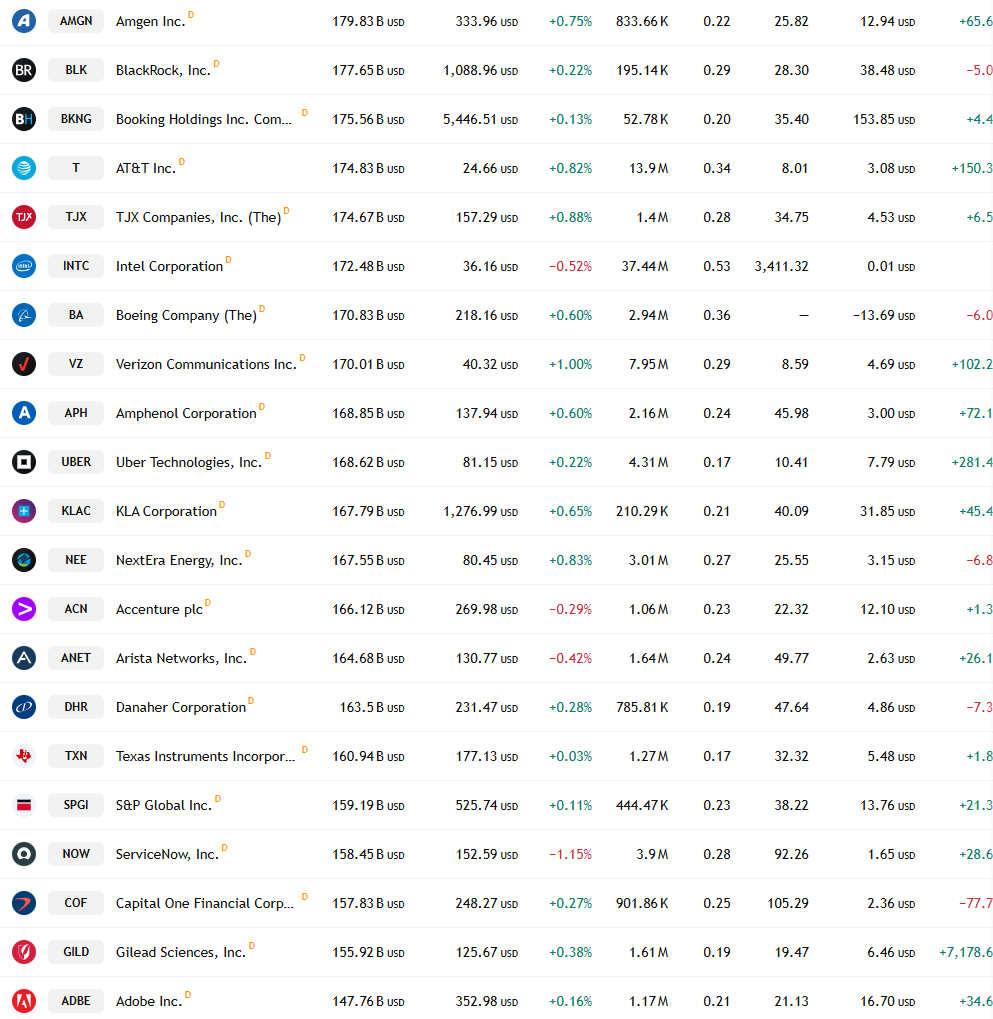Image resolution: width=993 pixels, height=1019 pixels.
Task: Click the Capital One logo icon
Action: pyautogui.click(x=24, y=903)
